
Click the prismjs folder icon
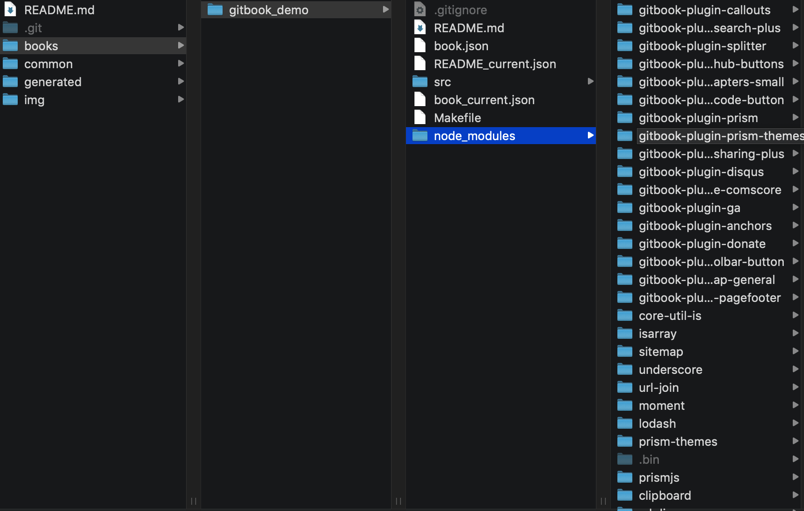point(625,477)
